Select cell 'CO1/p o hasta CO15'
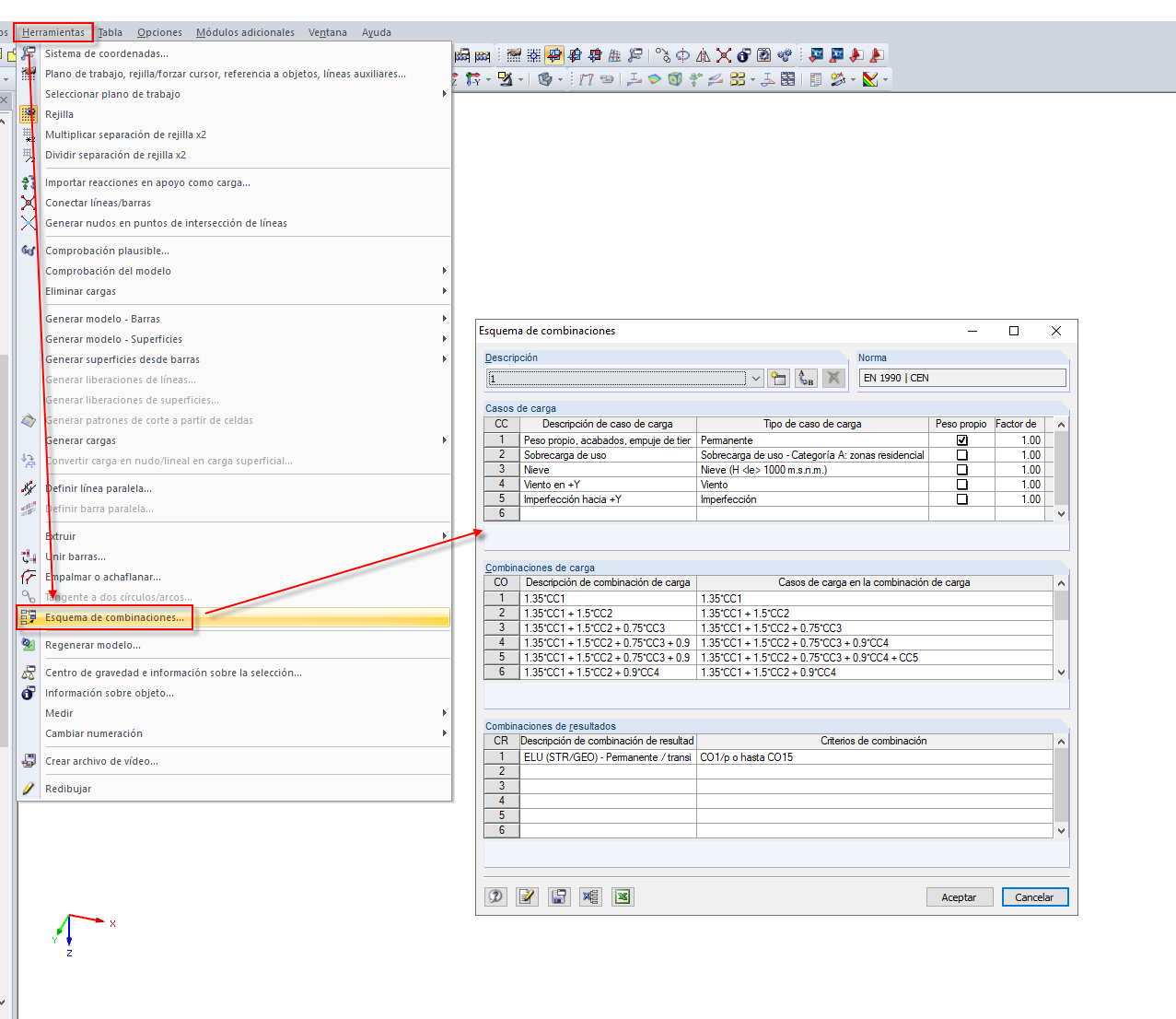The image size is (1176, 1019). pyautogui.click(x=874, y=757)
